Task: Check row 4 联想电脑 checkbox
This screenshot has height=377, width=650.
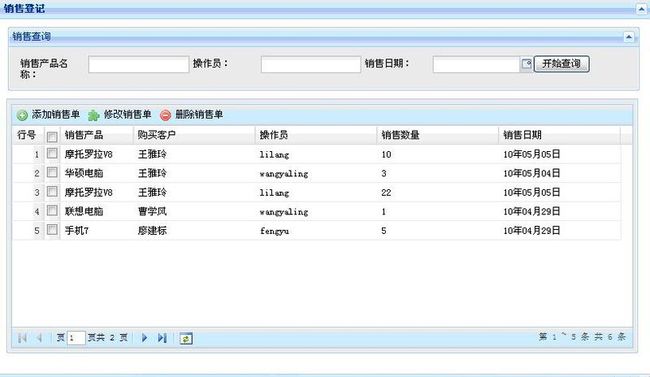Action: click(x=52, y=210)
